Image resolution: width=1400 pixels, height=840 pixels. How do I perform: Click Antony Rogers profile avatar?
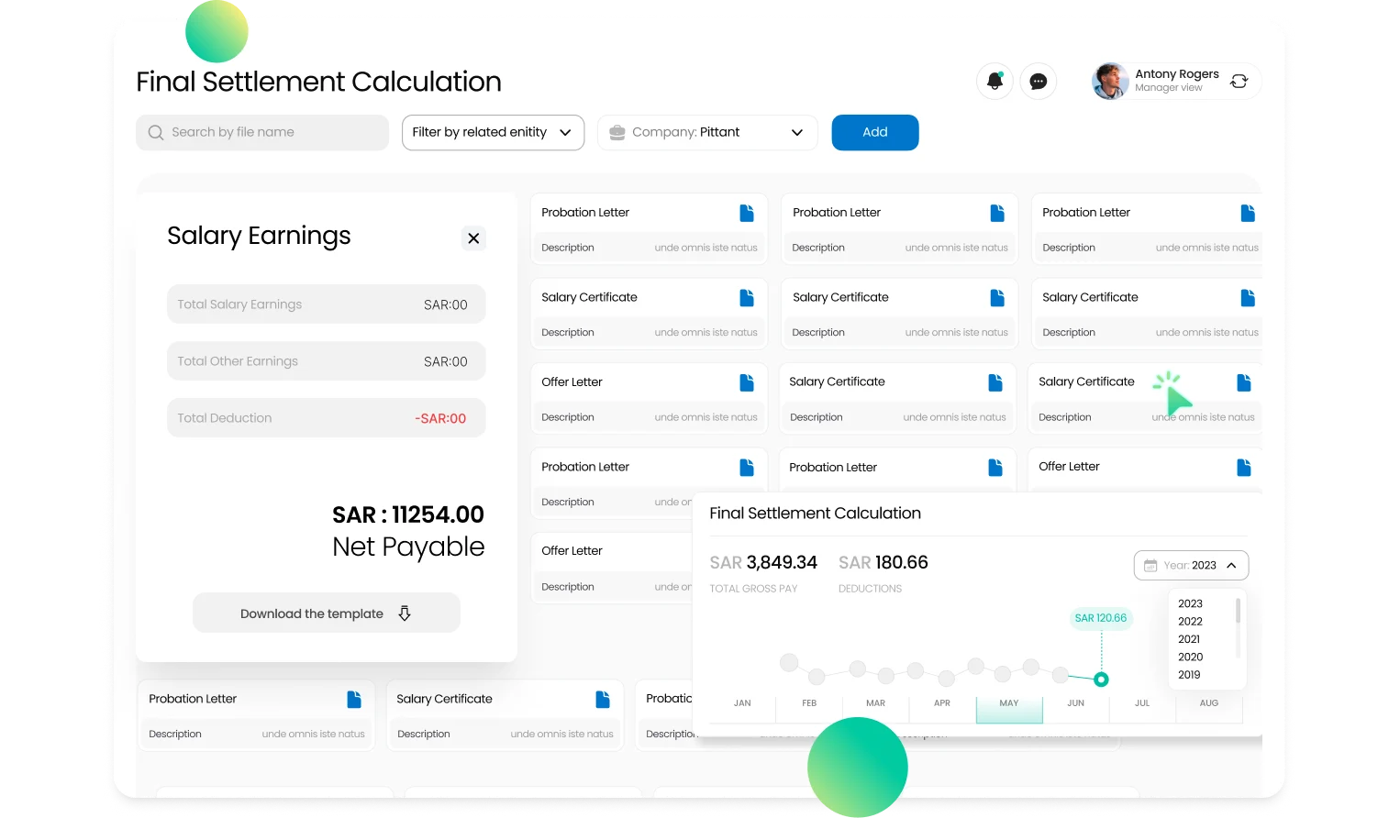point(1110,82)
